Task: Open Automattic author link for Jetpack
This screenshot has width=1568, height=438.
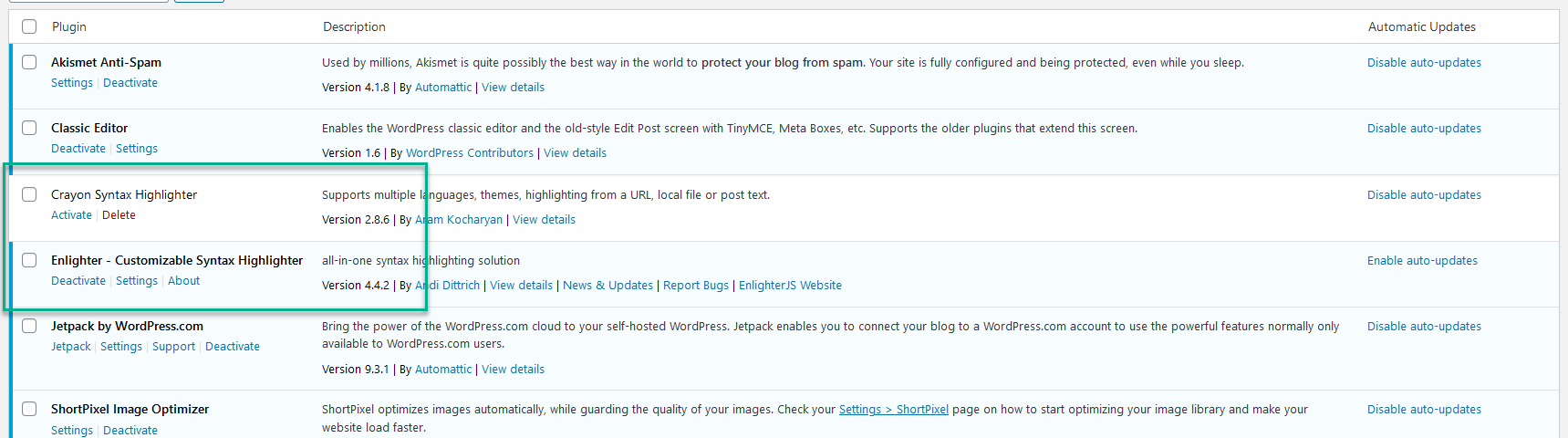Action: pyautogui.click(x=443, y=370)
